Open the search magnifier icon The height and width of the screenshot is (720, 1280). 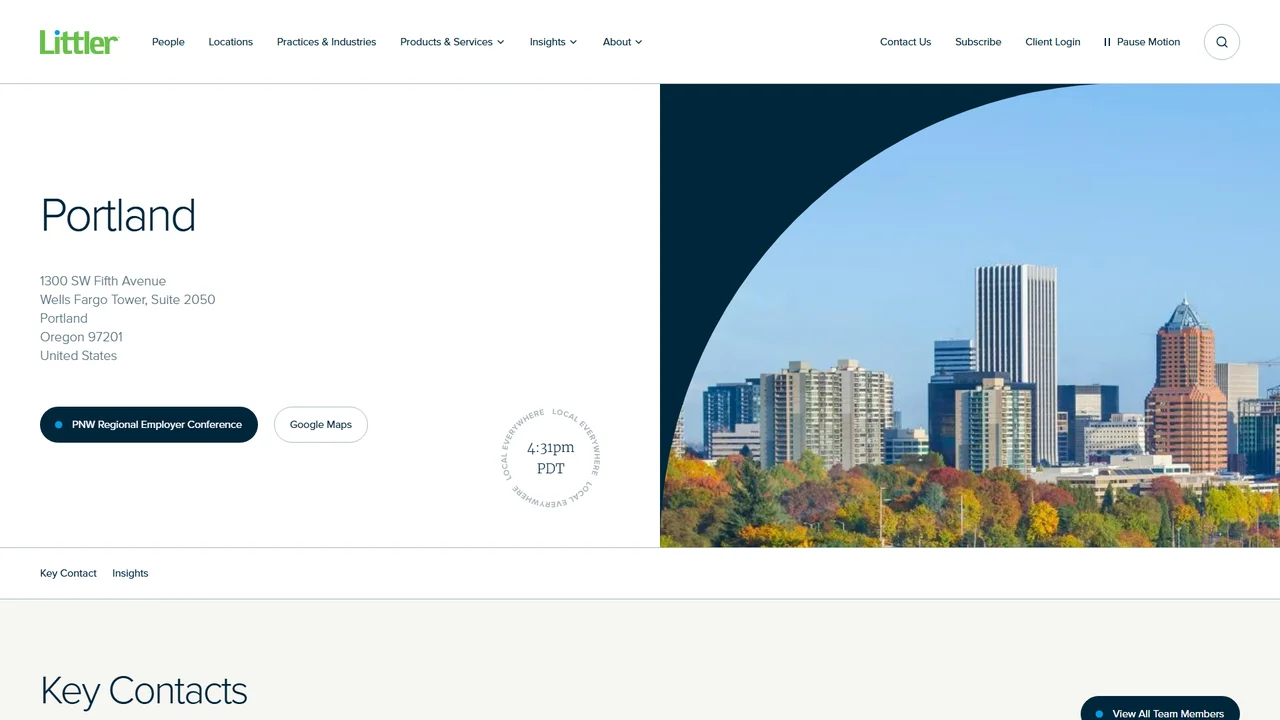click(x=1222, y=42)
